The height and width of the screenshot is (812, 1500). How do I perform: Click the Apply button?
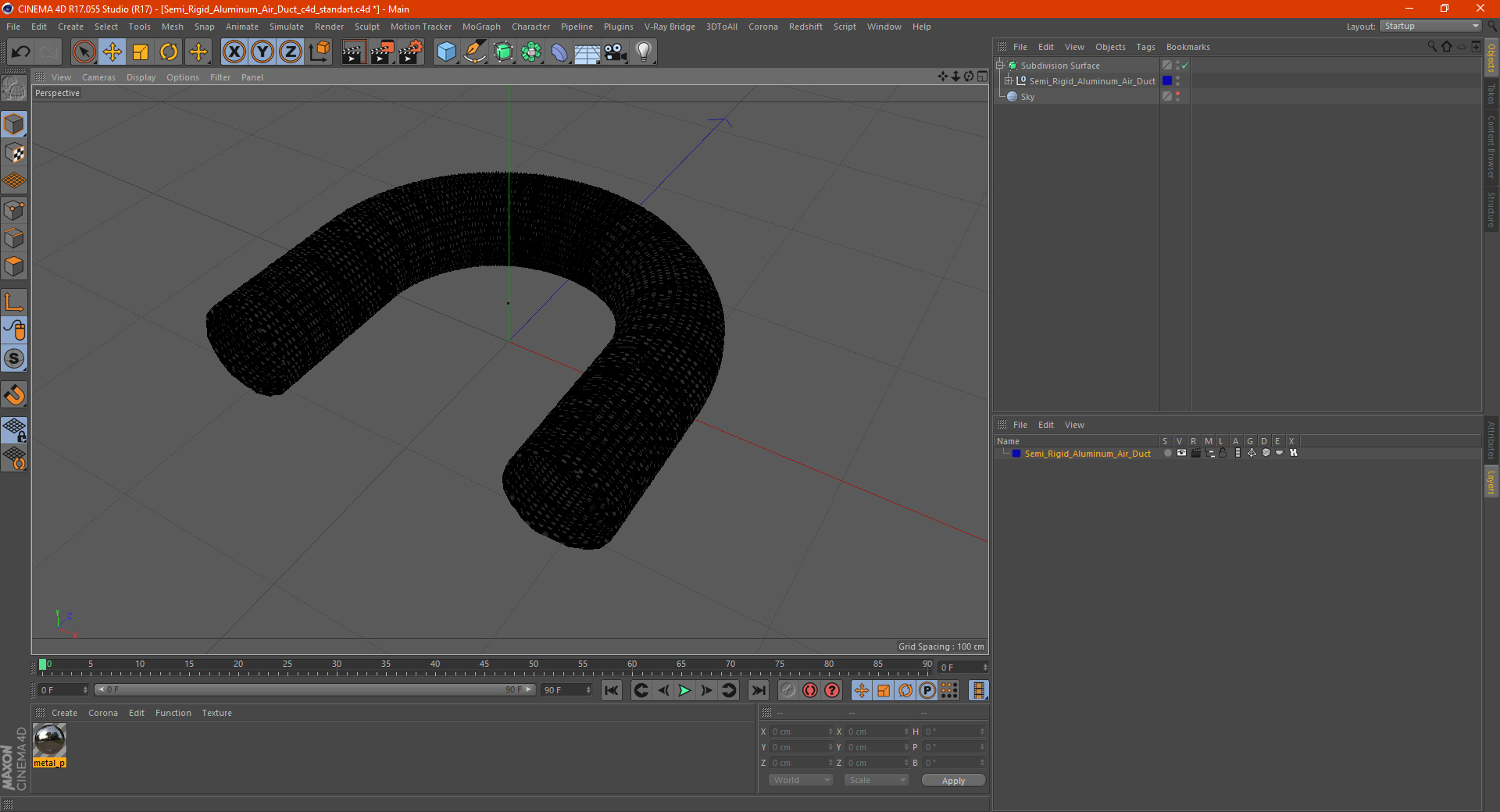[953, 780]
